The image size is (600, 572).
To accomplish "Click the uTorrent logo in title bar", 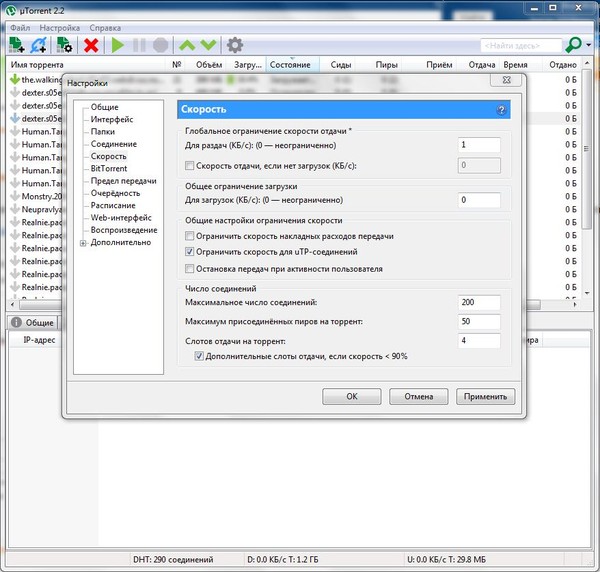I will coord(11,10).
